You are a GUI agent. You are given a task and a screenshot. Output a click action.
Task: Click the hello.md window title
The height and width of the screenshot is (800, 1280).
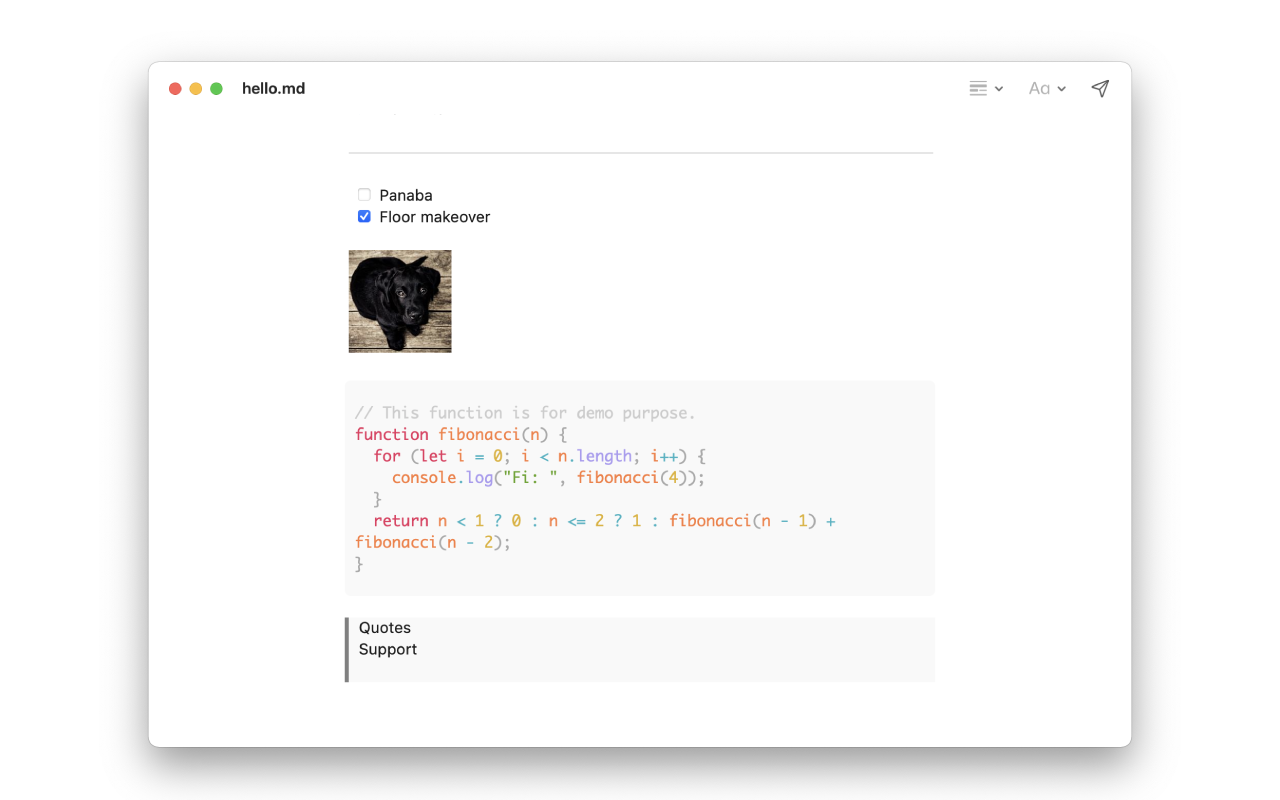coord(273,88)
